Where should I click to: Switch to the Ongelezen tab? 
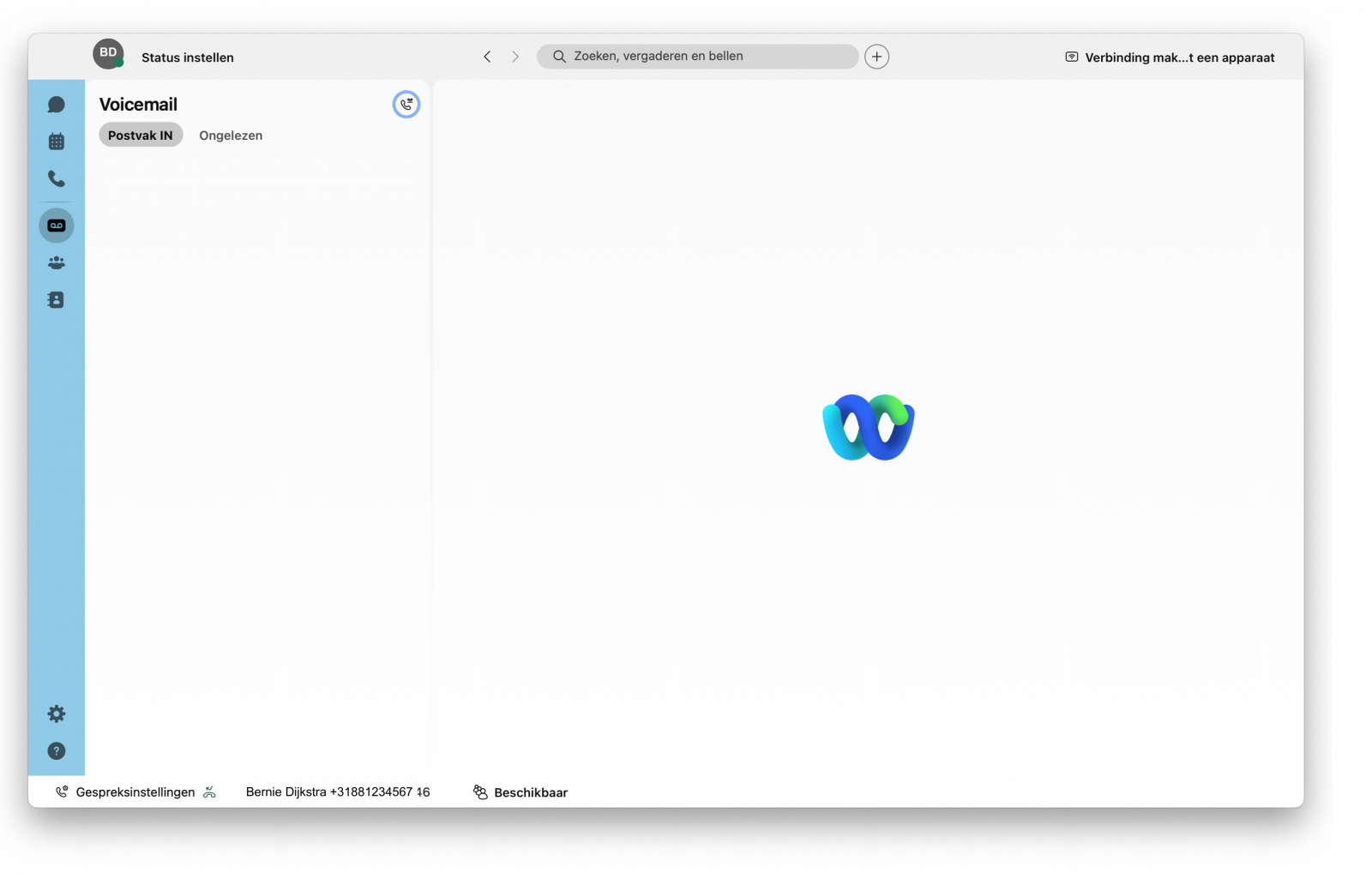pyautogui.click(x=231, y=135)
